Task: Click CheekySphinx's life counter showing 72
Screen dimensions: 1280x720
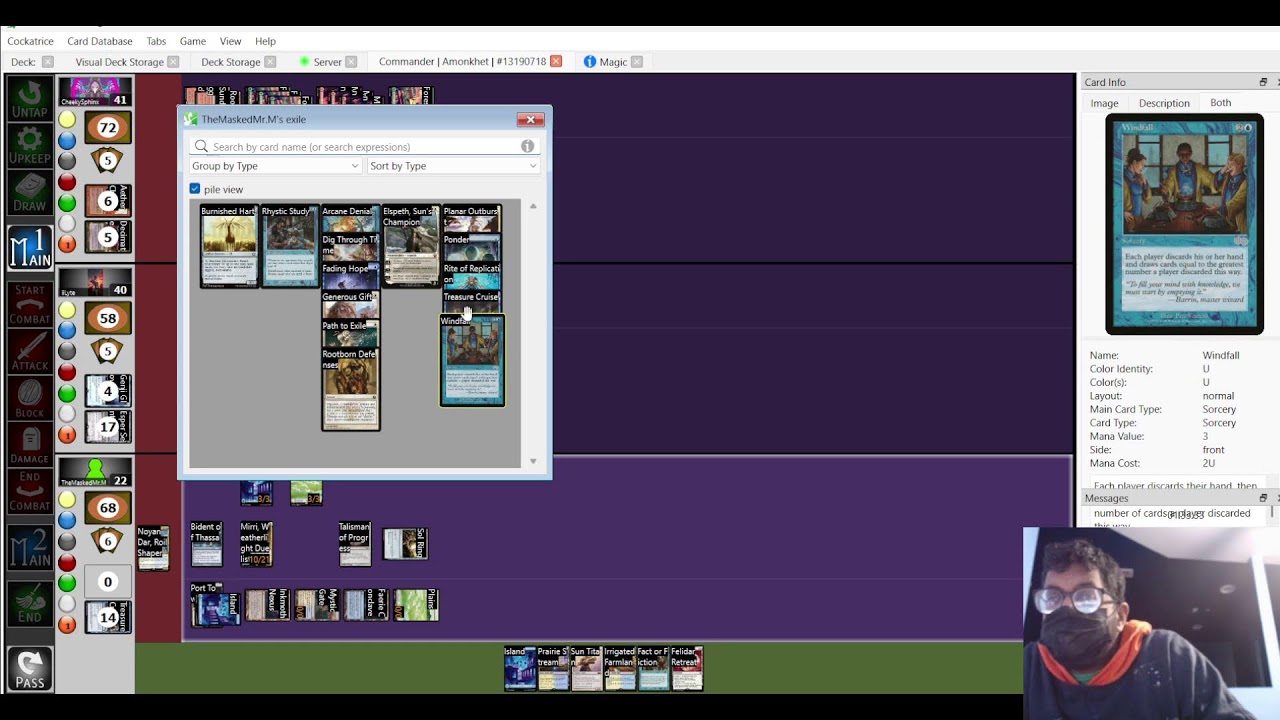Action: [108, 128]
